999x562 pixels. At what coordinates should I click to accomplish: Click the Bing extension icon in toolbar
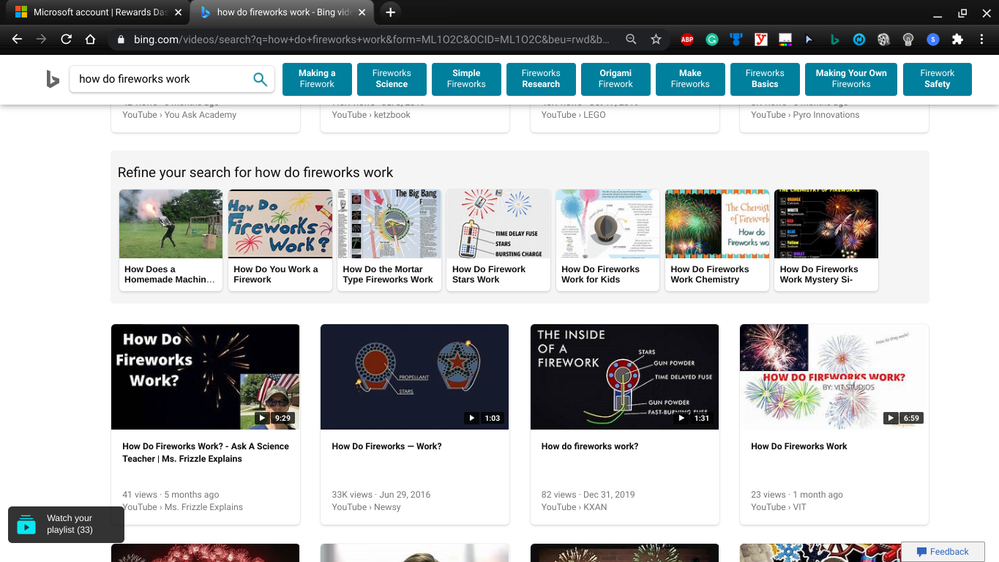pos(834,40)
